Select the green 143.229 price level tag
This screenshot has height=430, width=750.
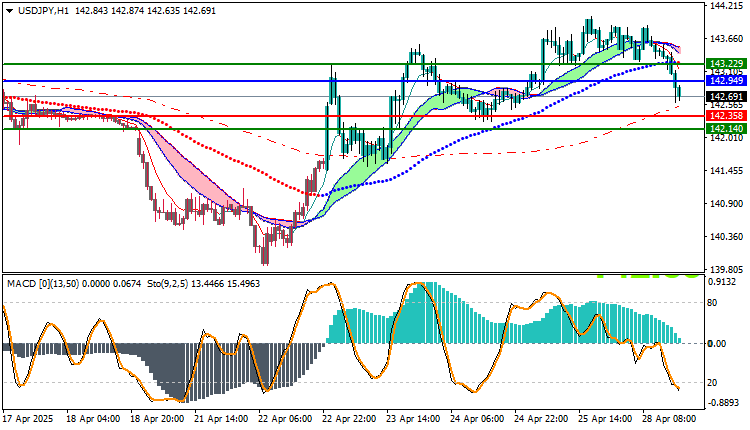click(726, 64)
